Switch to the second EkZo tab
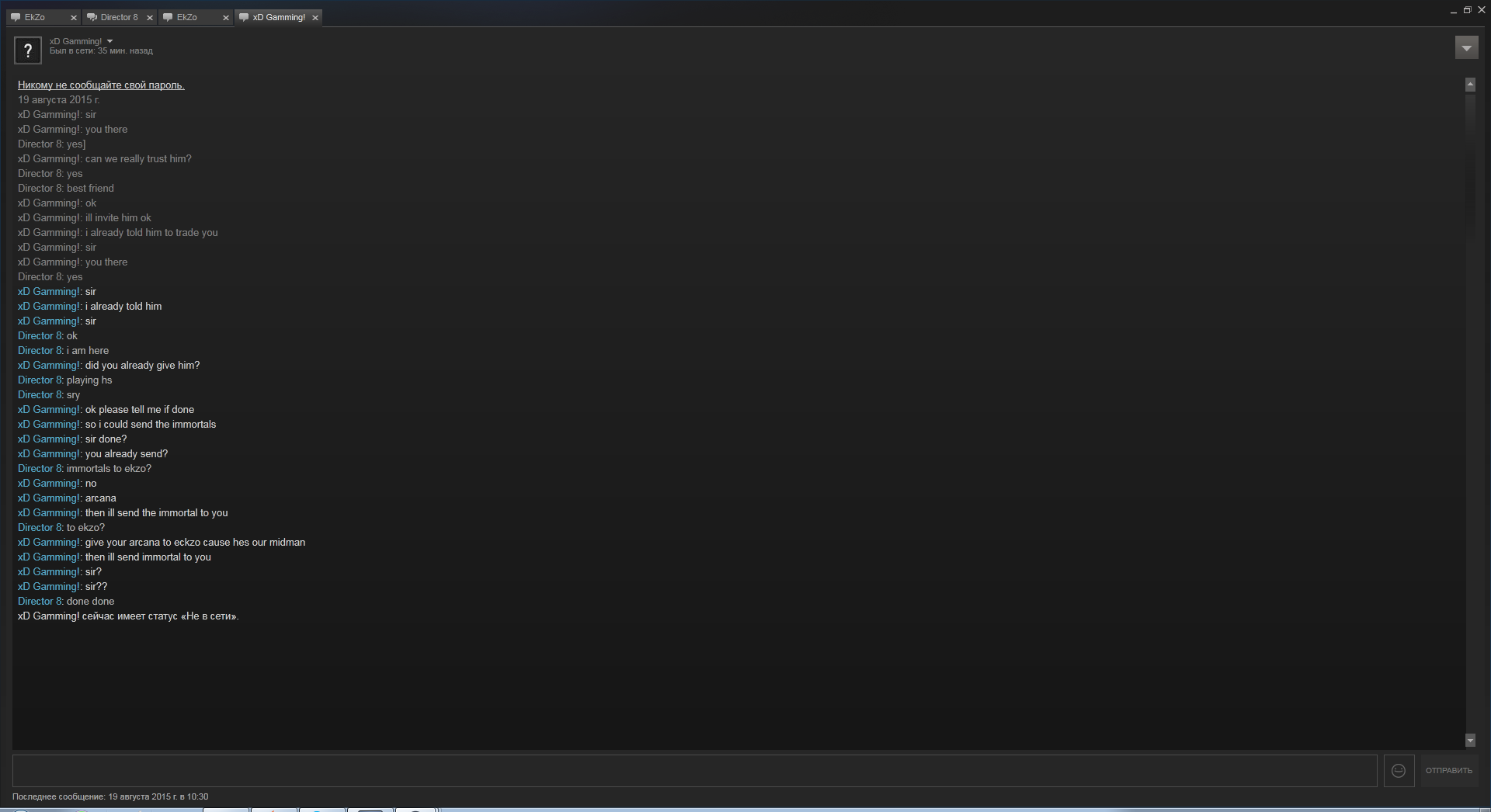This screenshot has height=812, width=1491. tap(195, 17)
